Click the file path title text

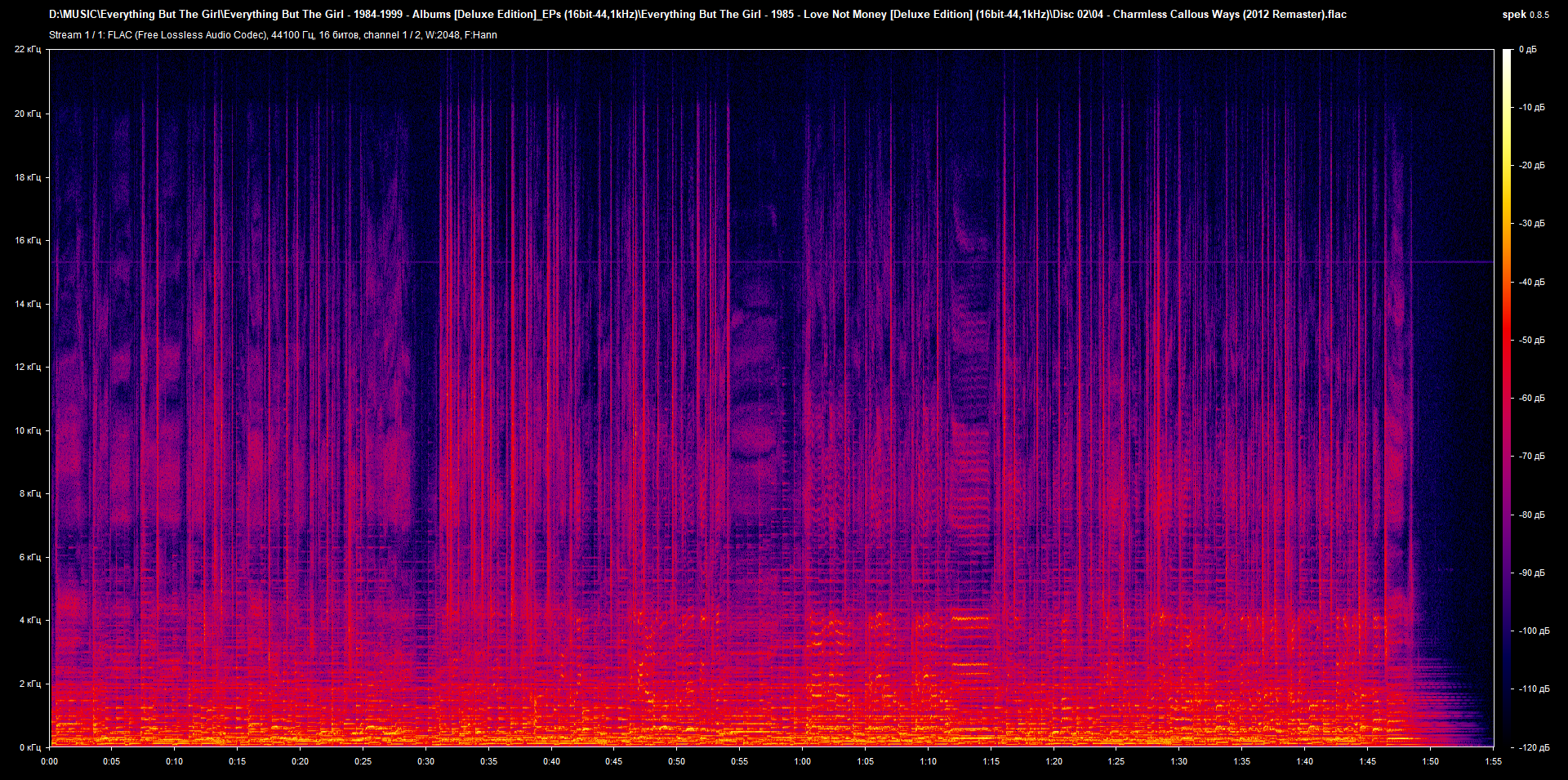[697, 14]
